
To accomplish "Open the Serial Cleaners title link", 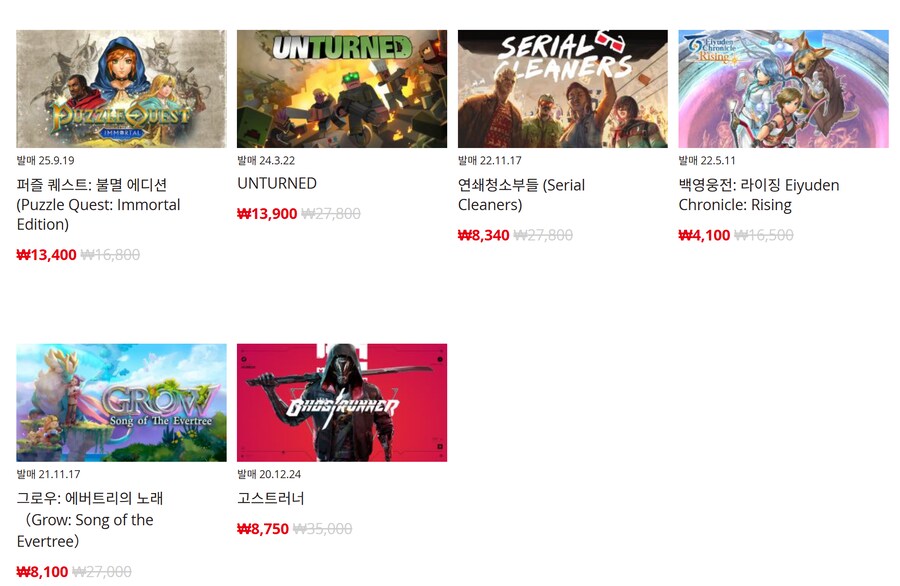I will point(521,195).
